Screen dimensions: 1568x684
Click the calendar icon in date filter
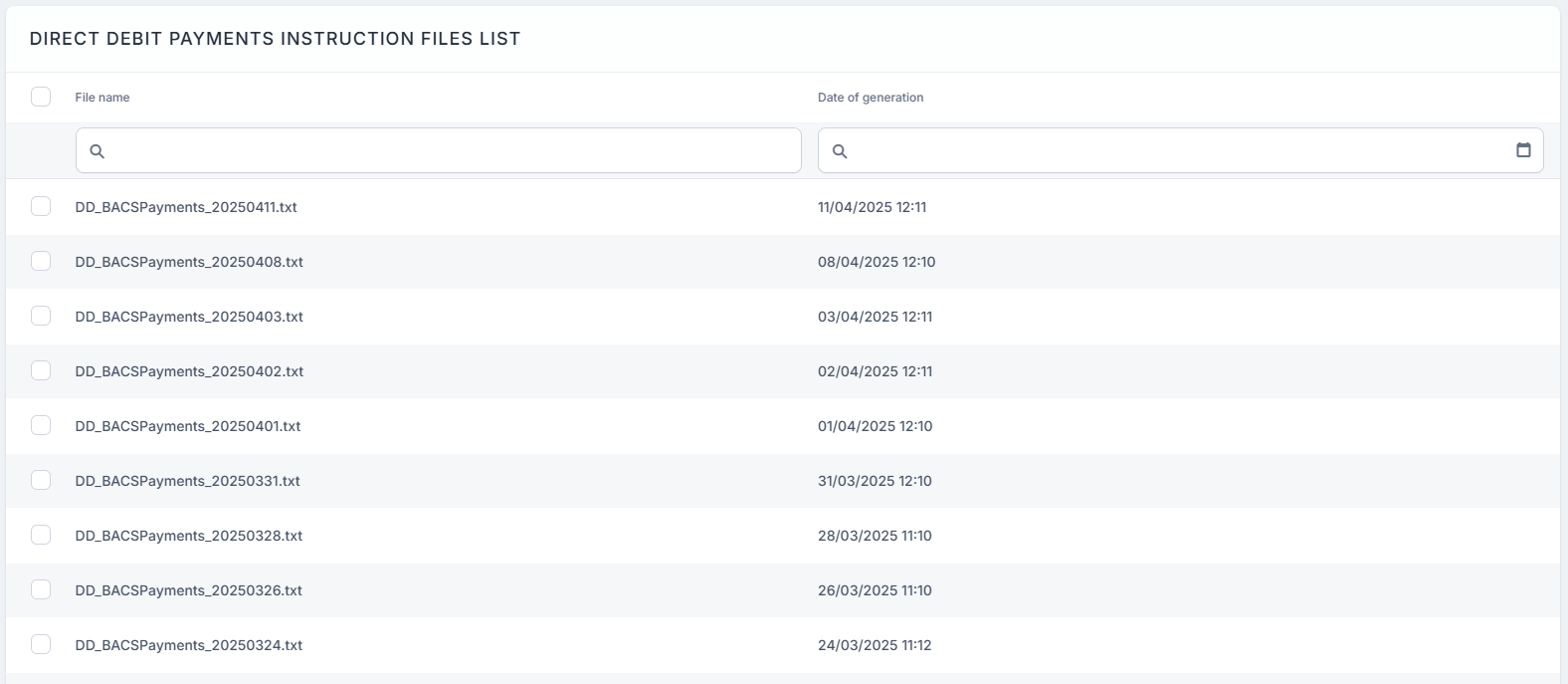coord(1523,150)
